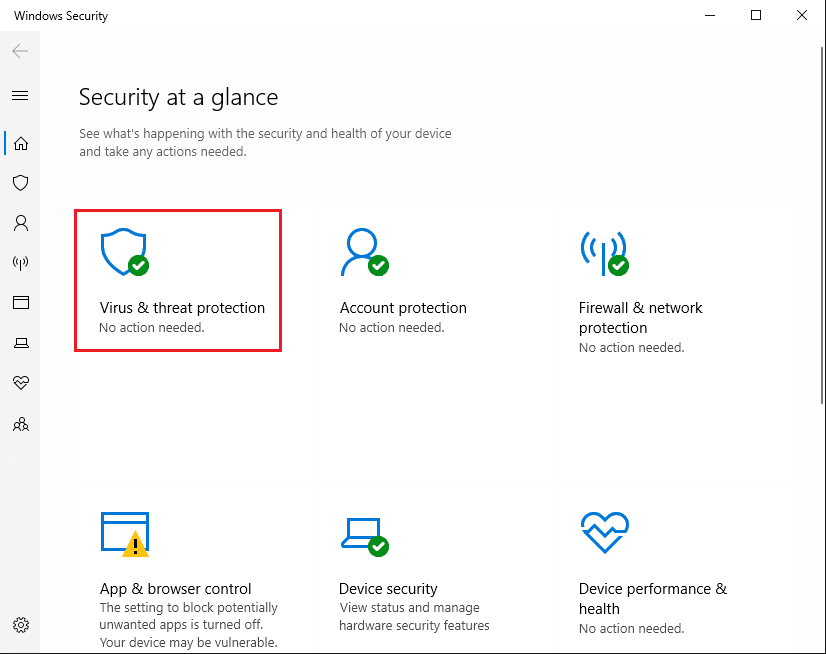Open Device performance & health heart icon
The width and height of the screenshot is (826, 654).
click(x=20, y=383)
